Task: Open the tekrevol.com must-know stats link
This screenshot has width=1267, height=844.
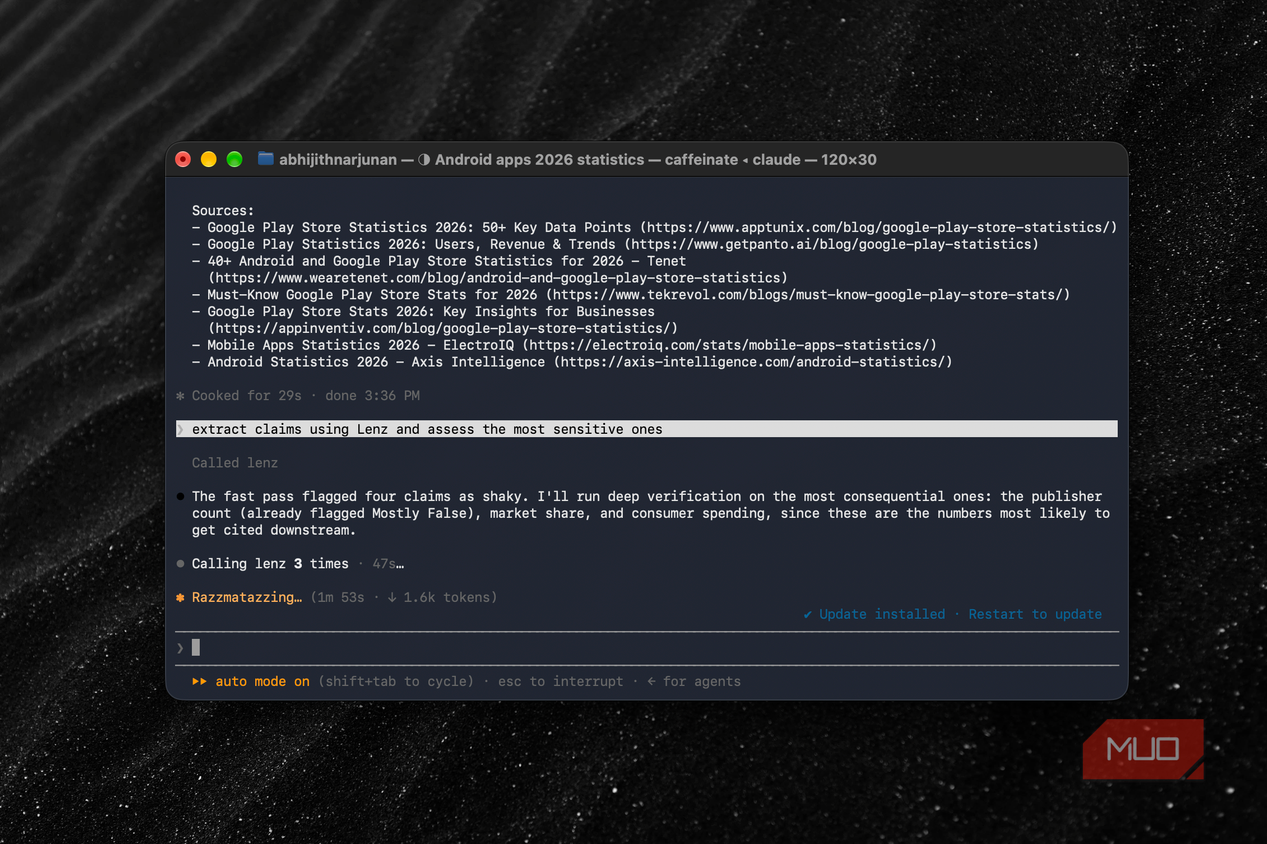Action: click(808, 295)
